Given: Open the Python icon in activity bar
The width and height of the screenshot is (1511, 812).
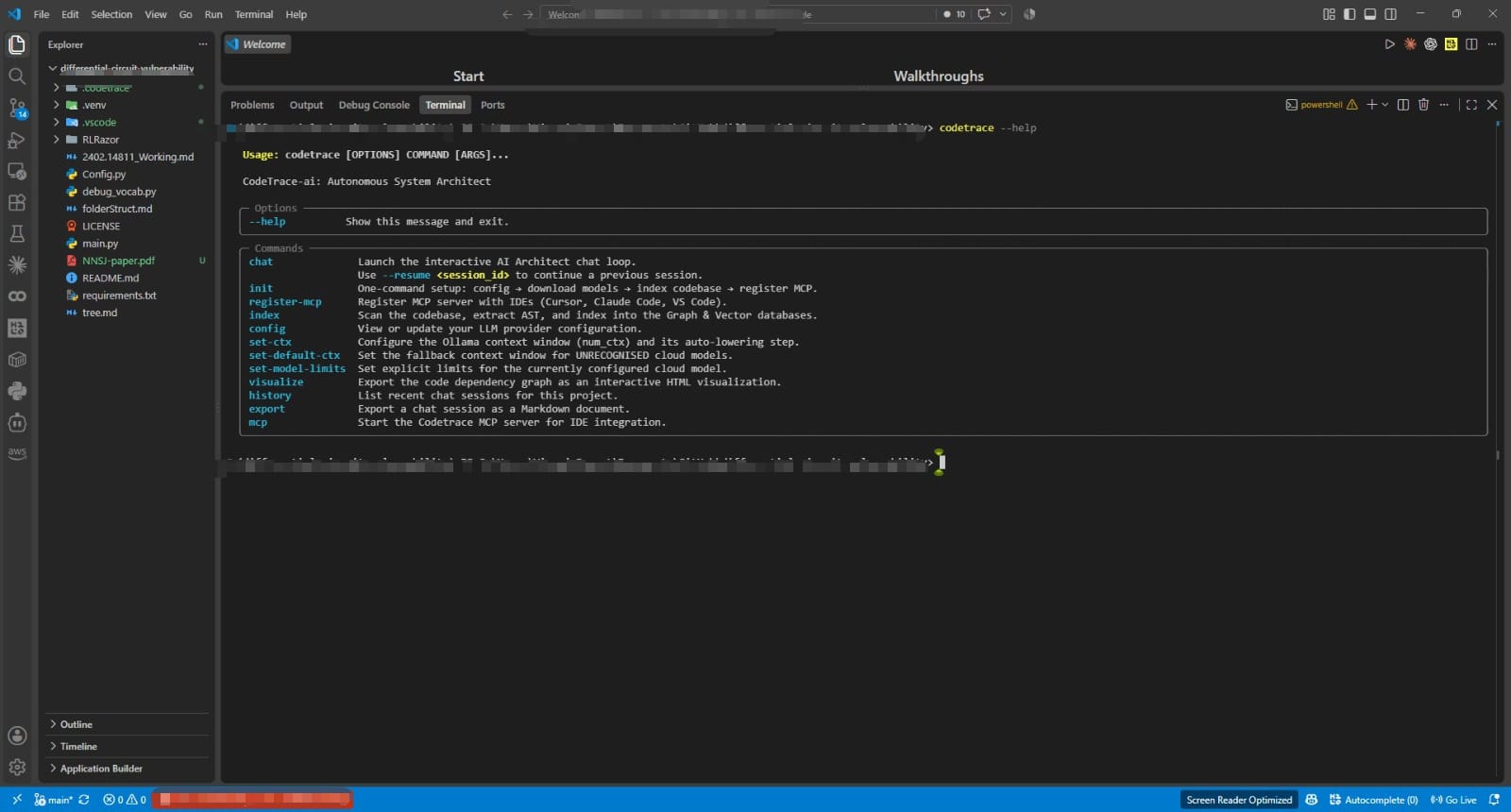Looking at the screenshot, I should pos(17,391).
